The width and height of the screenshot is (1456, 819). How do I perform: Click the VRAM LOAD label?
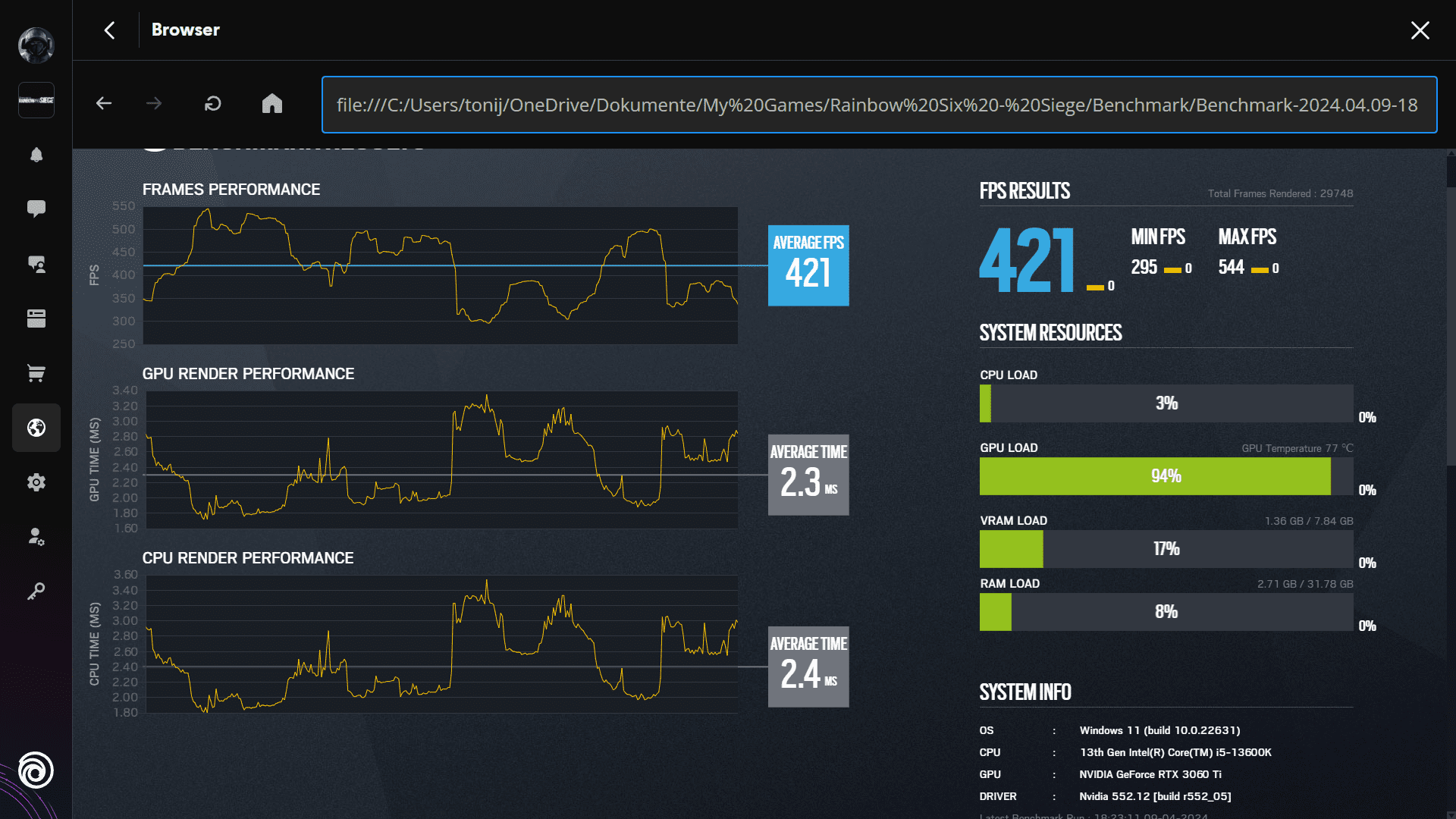tap(1013, 521)
